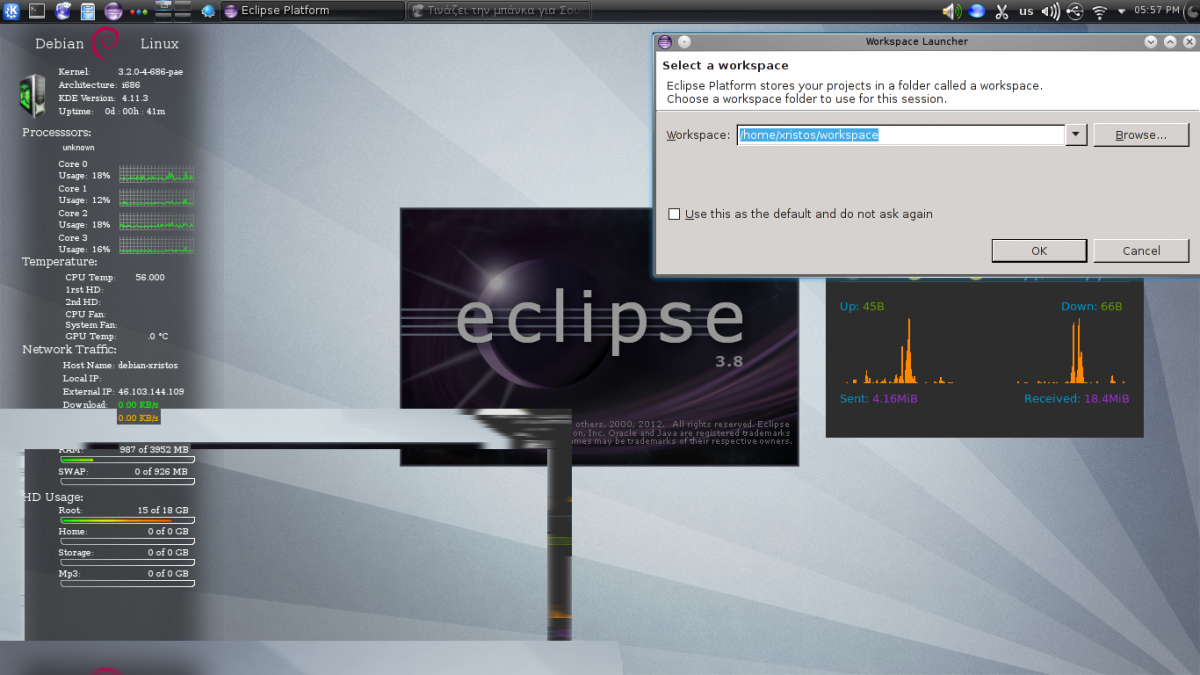The height and width of the screenshot is (675, 1200).
Task: Enable 'Use this as the default' checkbox
Action: [x=674, y=214]
